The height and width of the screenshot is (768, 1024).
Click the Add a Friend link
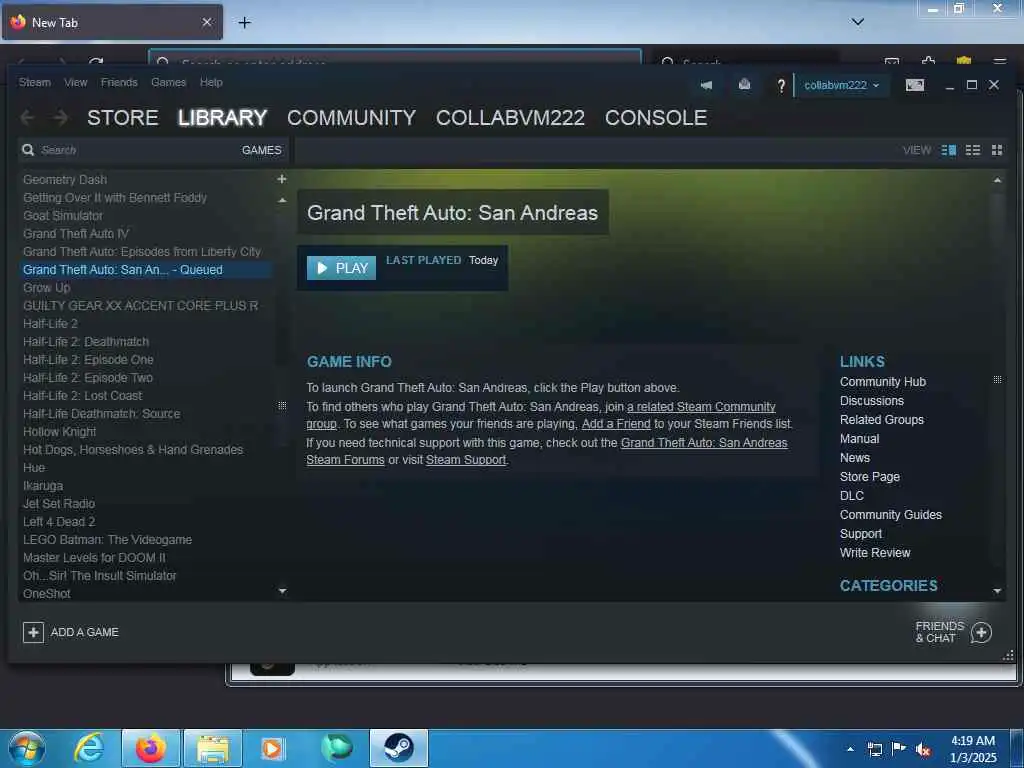click(616, 424)
